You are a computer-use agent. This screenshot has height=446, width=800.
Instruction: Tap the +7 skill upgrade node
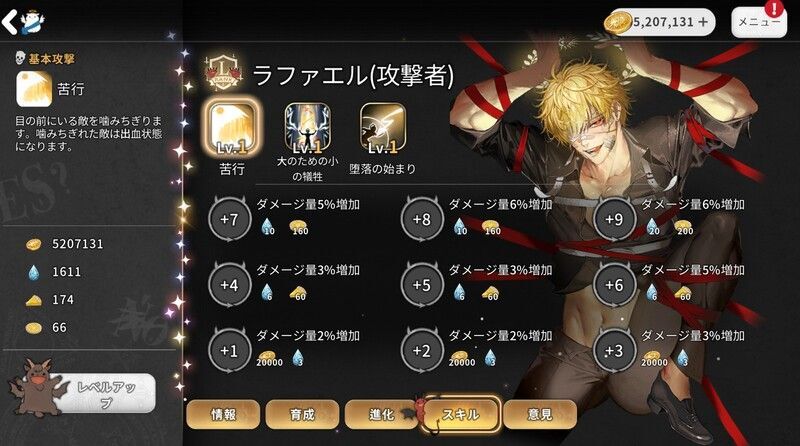230,219
